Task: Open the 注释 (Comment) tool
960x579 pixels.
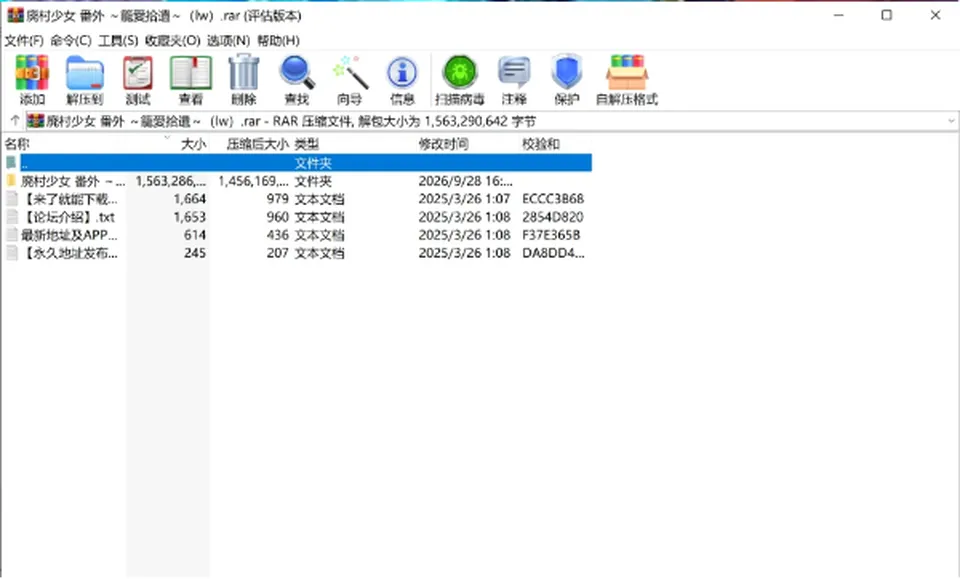Action: [x=514, y=80]
